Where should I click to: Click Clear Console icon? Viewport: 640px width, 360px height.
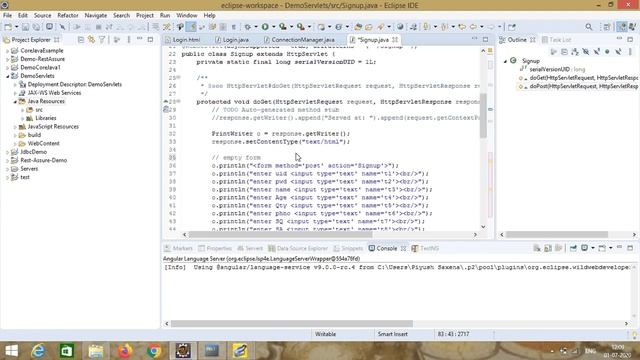tap(537, 248)
